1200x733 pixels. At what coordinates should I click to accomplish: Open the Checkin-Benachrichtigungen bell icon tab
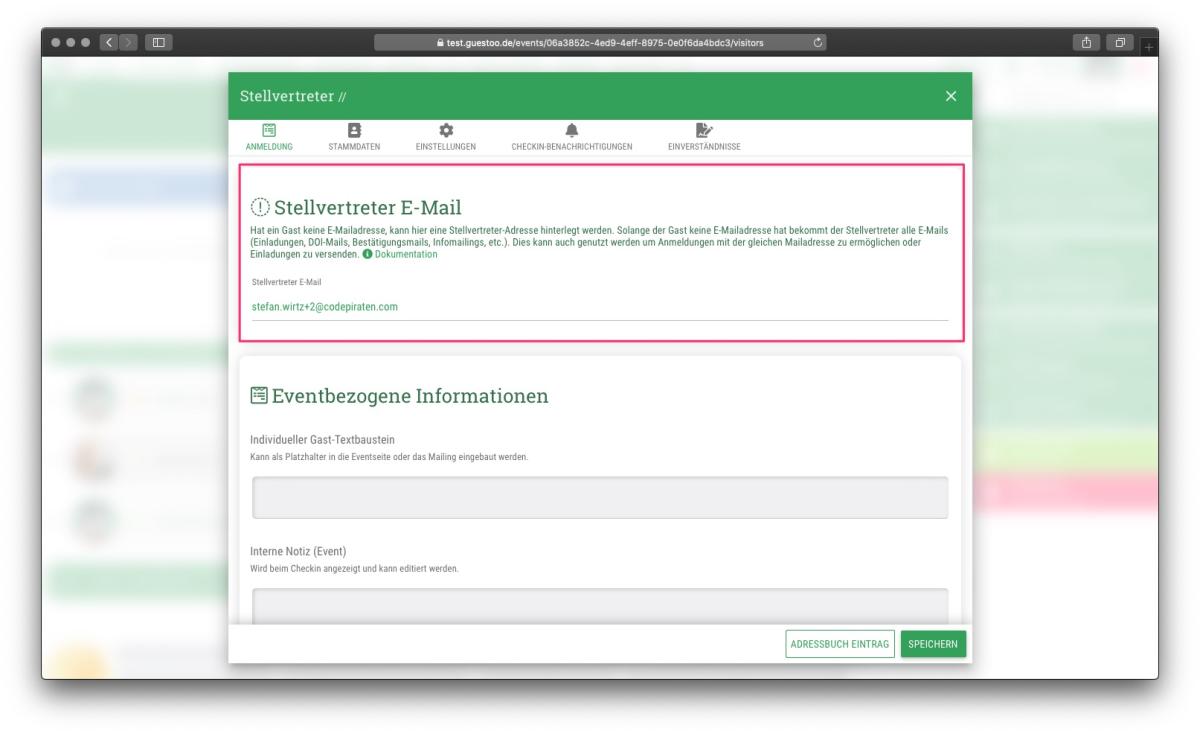[571, 137]
